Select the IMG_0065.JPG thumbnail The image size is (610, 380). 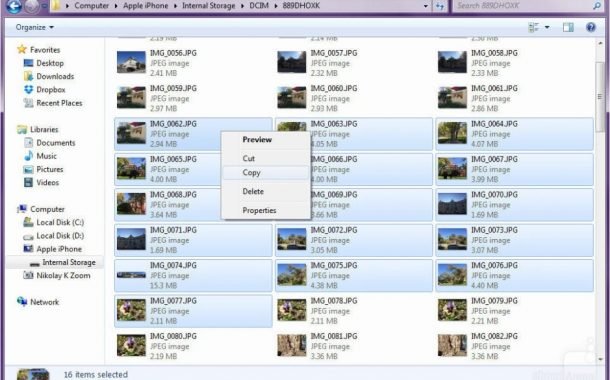[131, 168]
